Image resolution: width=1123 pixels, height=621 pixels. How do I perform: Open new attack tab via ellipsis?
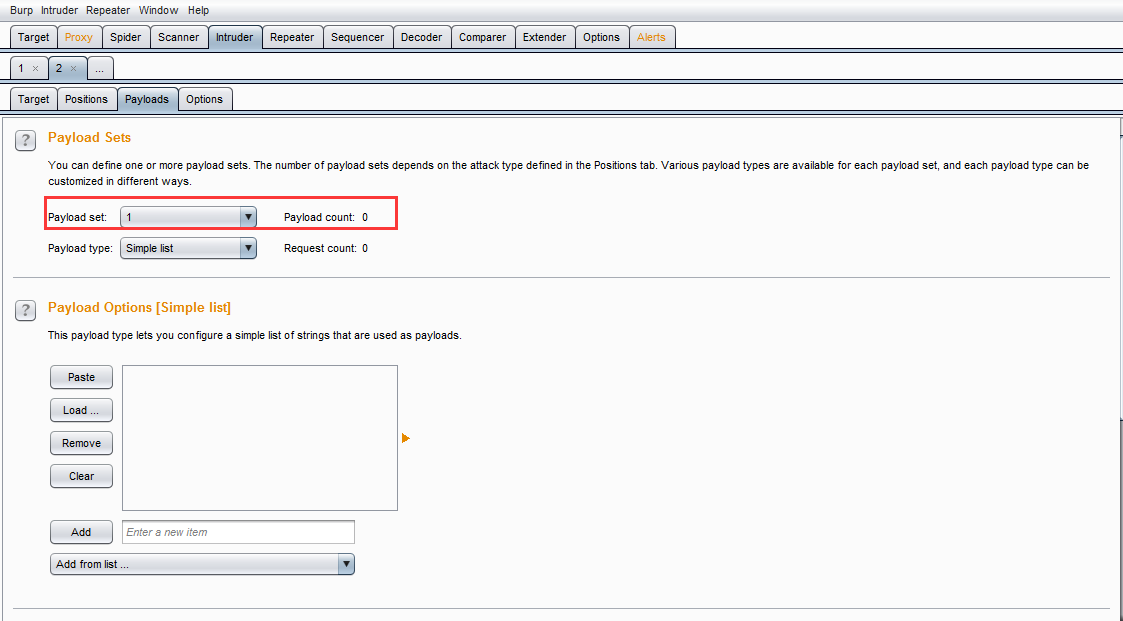coord(100,69)
